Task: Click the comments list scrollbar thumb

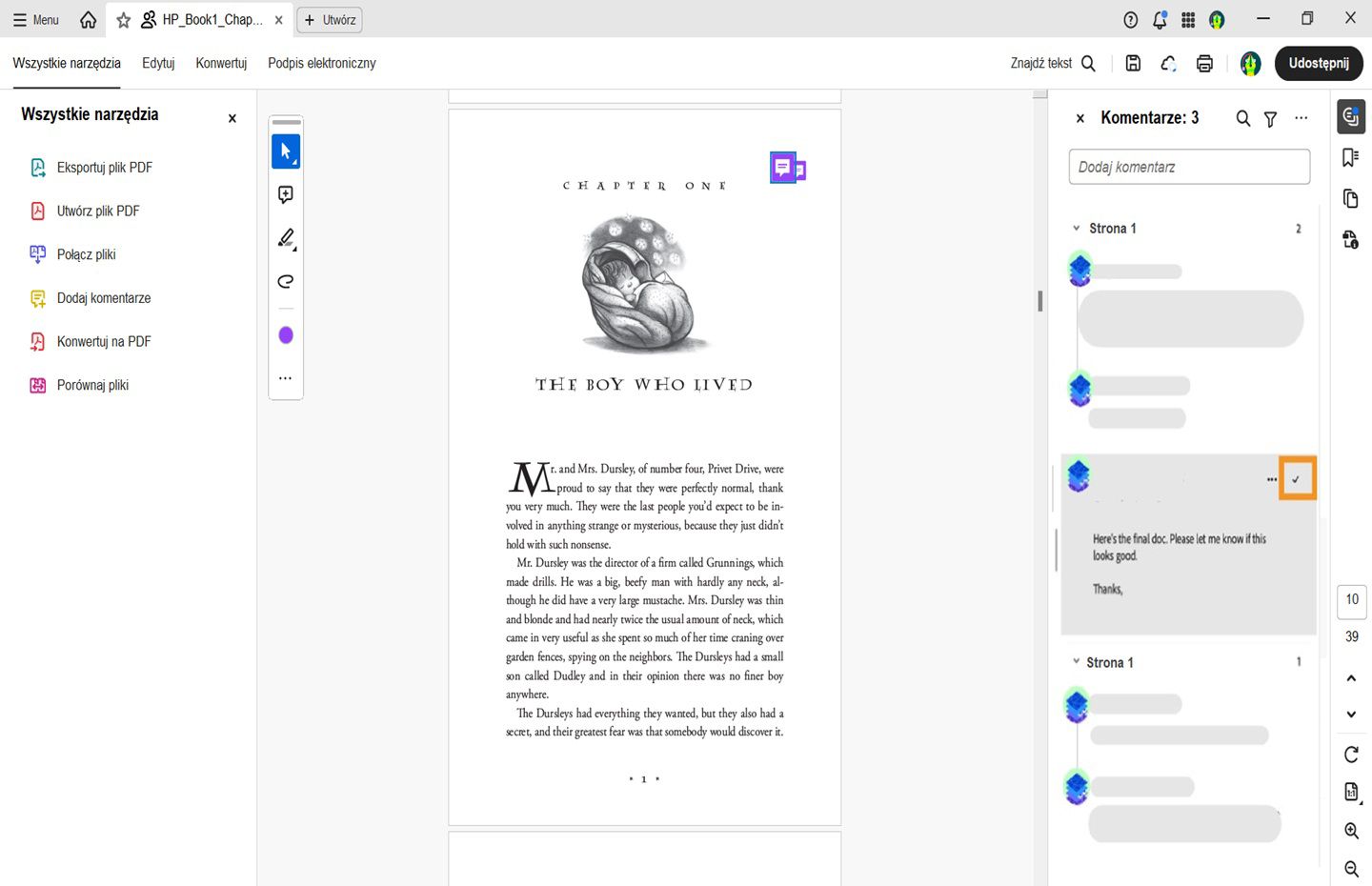Action: pyautogui.click(x=1056, y=550)
